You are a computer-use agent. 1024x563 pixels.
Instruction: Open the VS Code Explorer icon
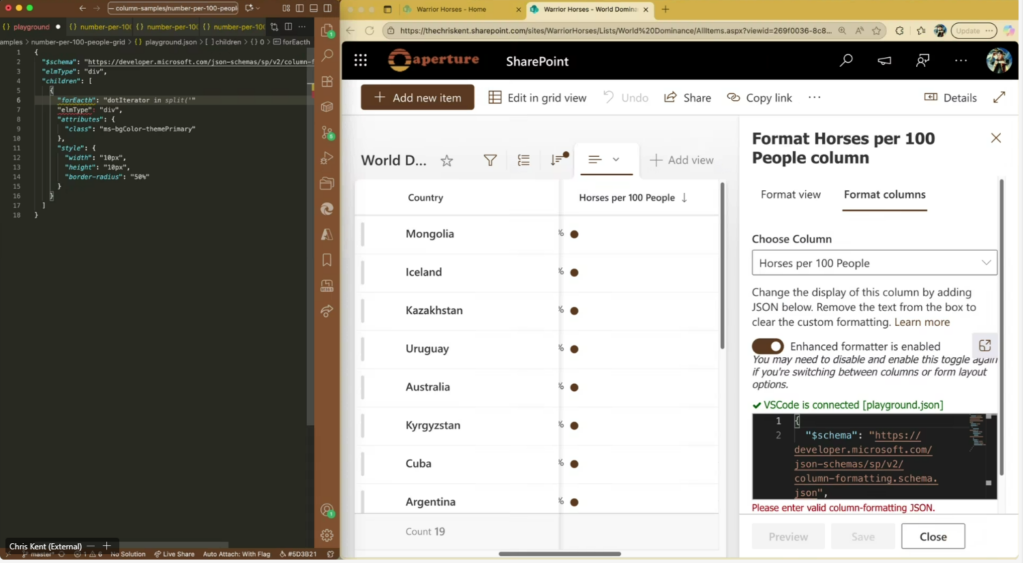[x=327, y=31]
